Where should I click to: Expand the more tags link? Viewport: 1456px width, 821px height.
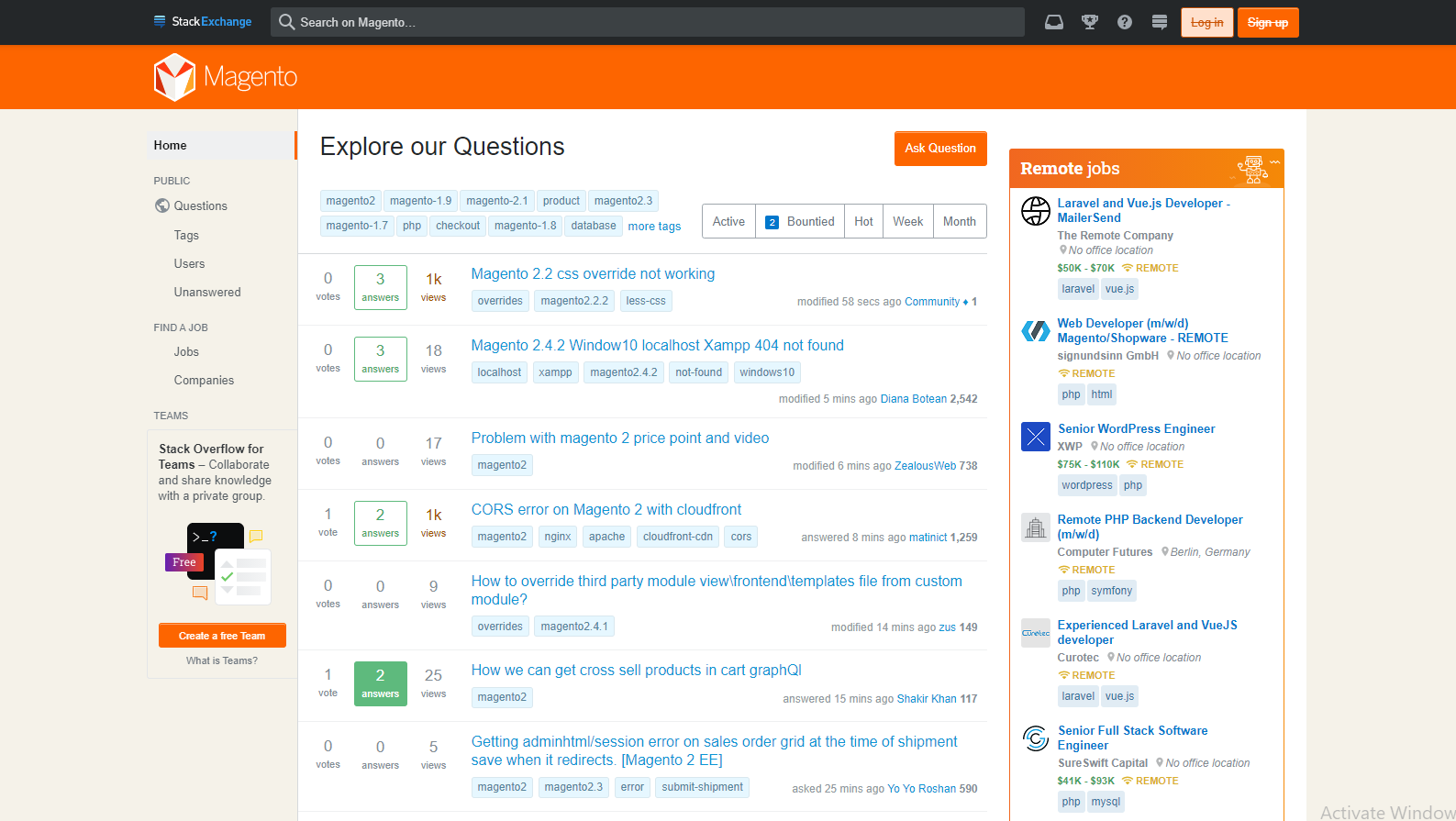pyautogui.click(x=654, y=227)
